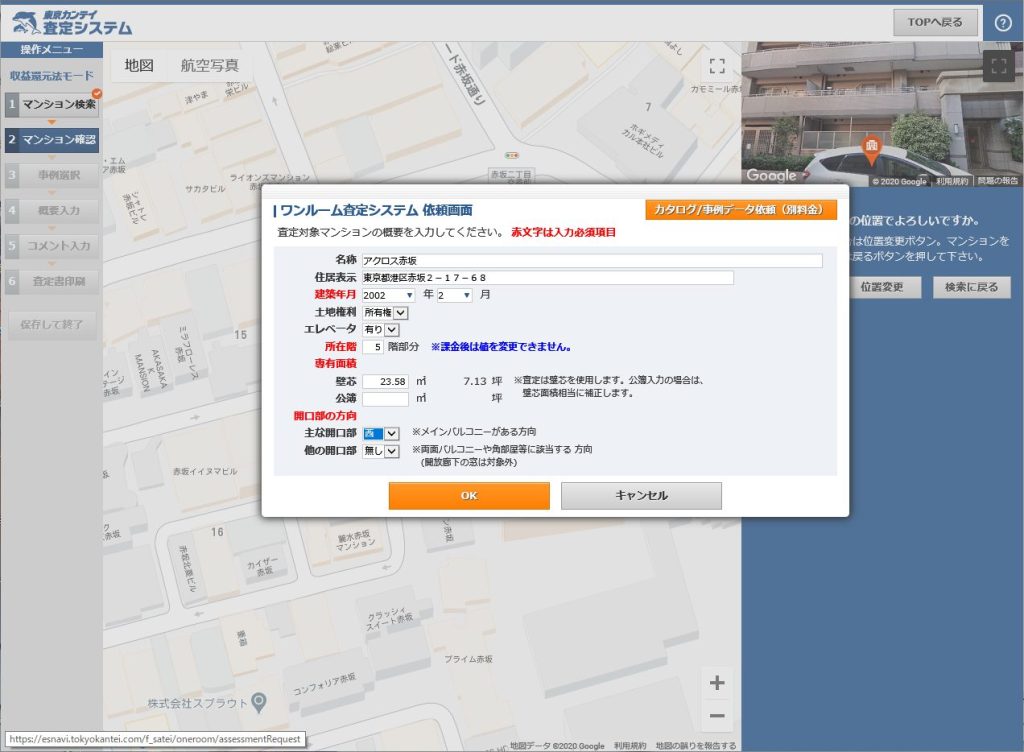
Task: Click the Sprout company map marker
Action: pos(259,701)
